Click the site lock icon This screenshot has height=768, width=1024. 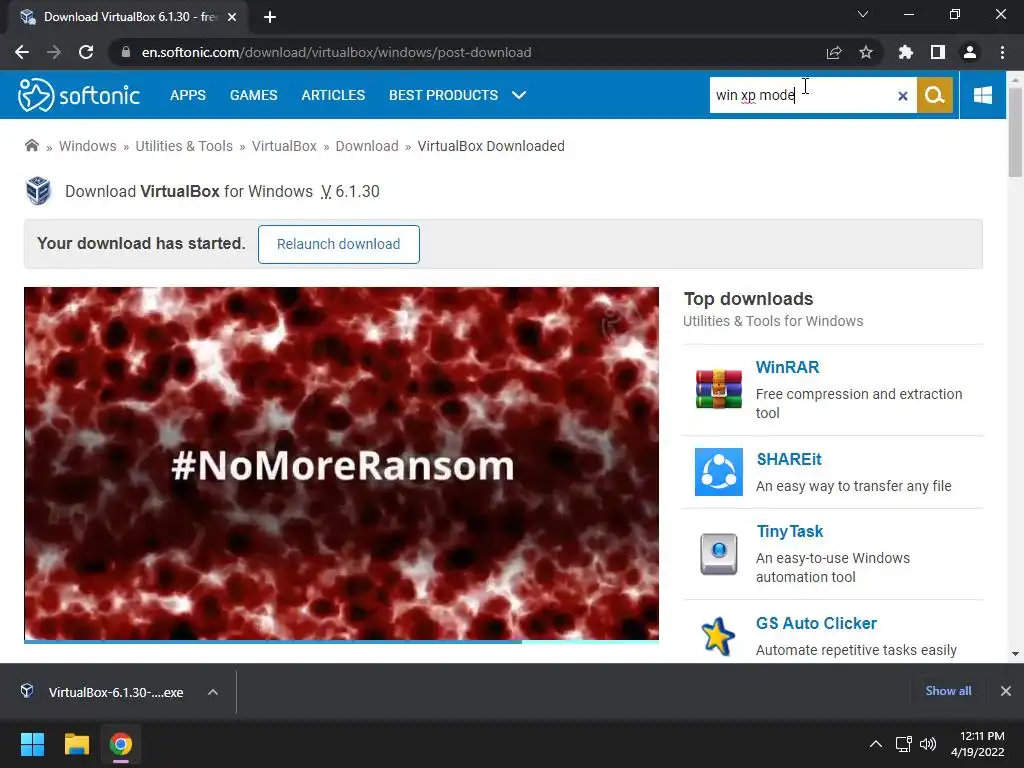point(126,52)
